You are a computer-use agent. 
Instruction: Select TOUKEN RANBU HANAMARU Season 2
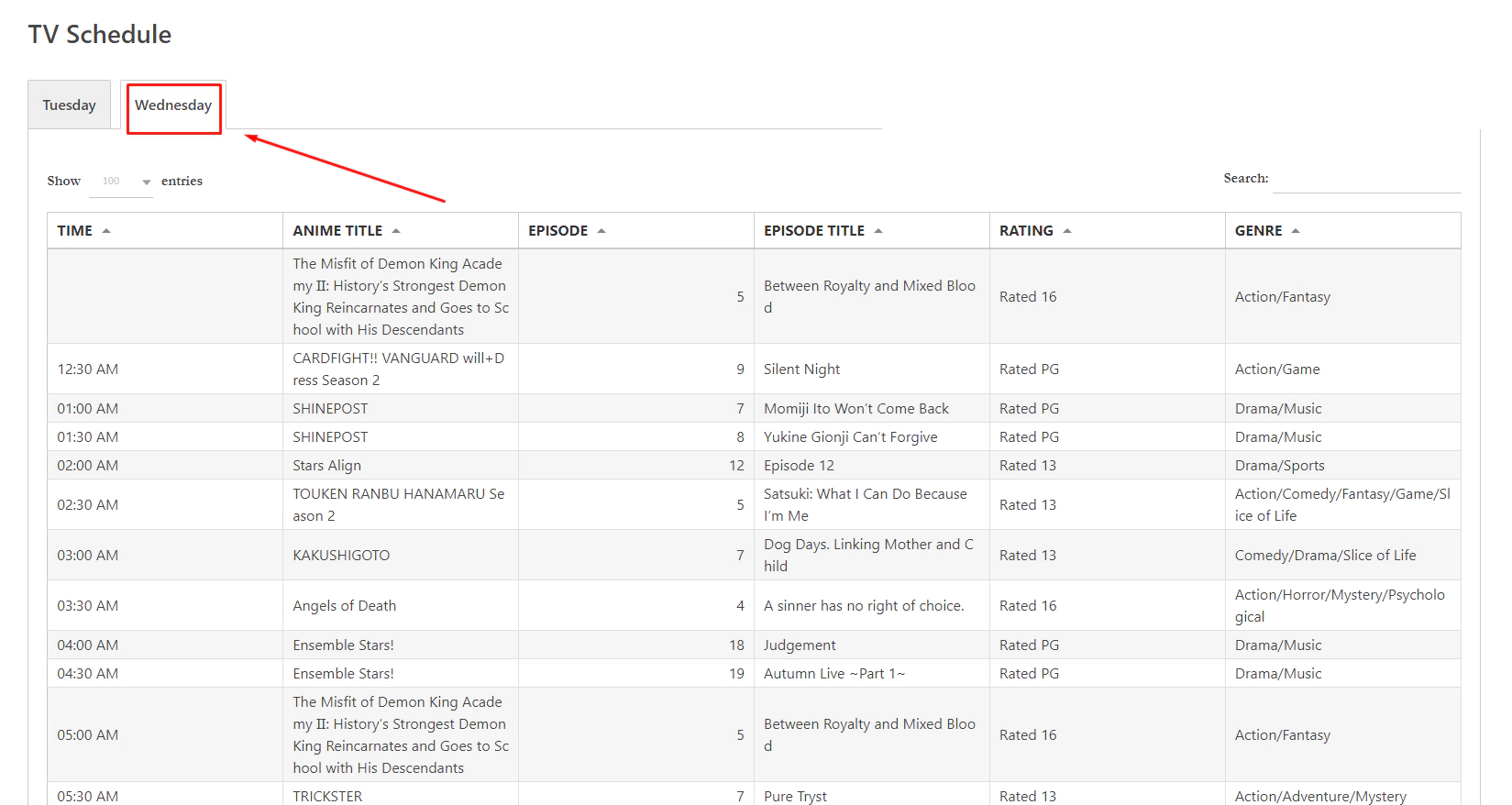pyautogui.click(x=399, y=505)
